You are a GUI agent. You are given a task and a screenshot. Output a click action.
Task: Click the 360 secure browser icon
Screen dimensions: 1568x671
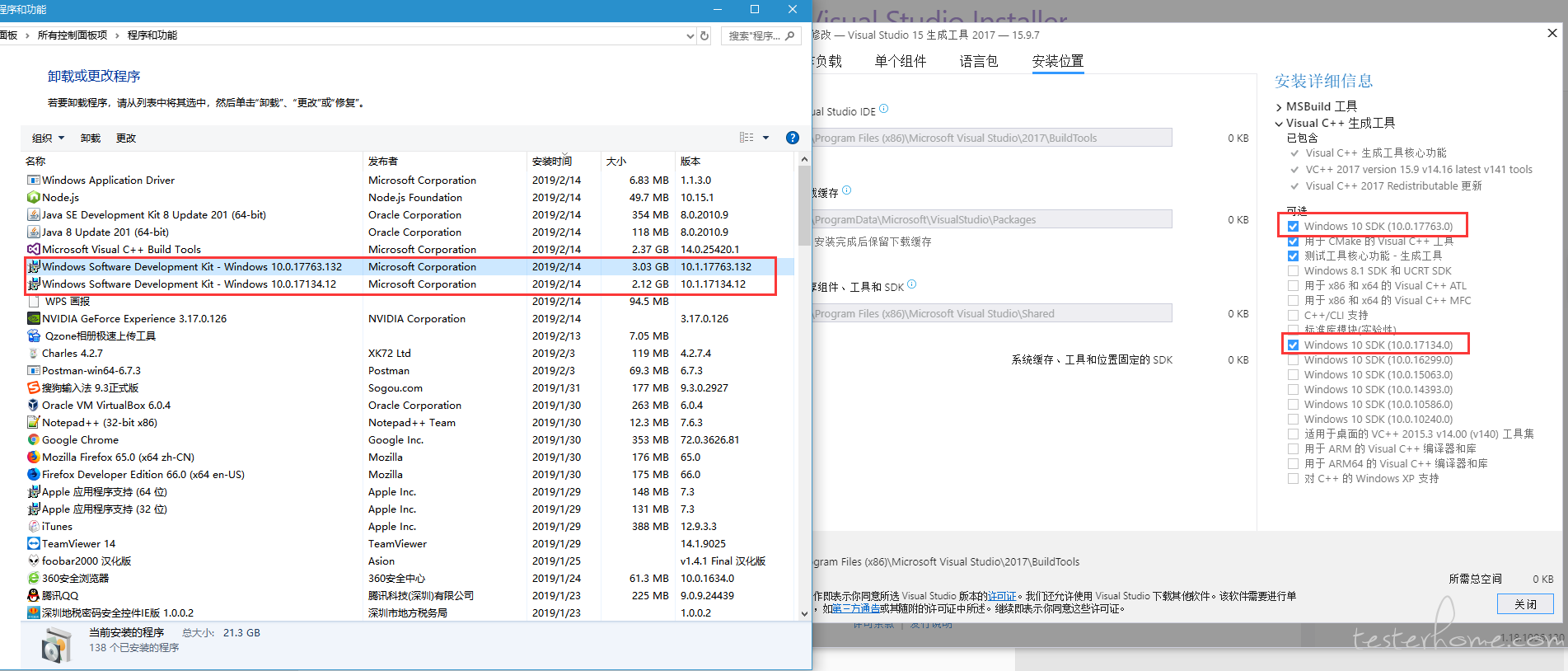[34, 578]
